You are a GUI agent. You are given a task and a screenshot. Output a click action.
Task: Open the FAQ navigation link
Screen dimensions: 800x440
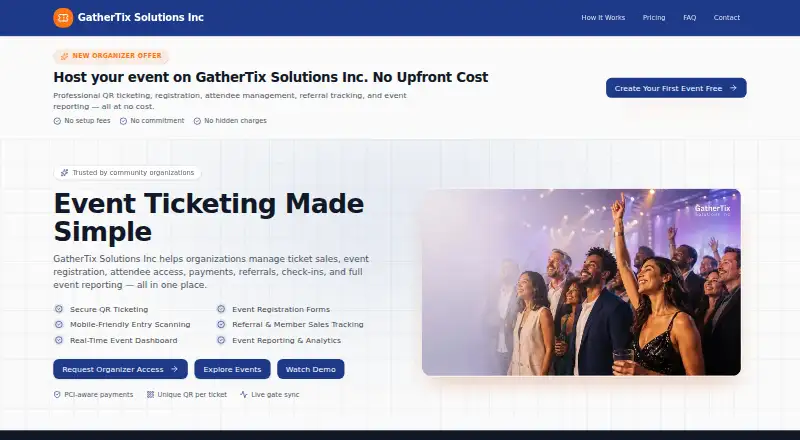coord(689,17)
